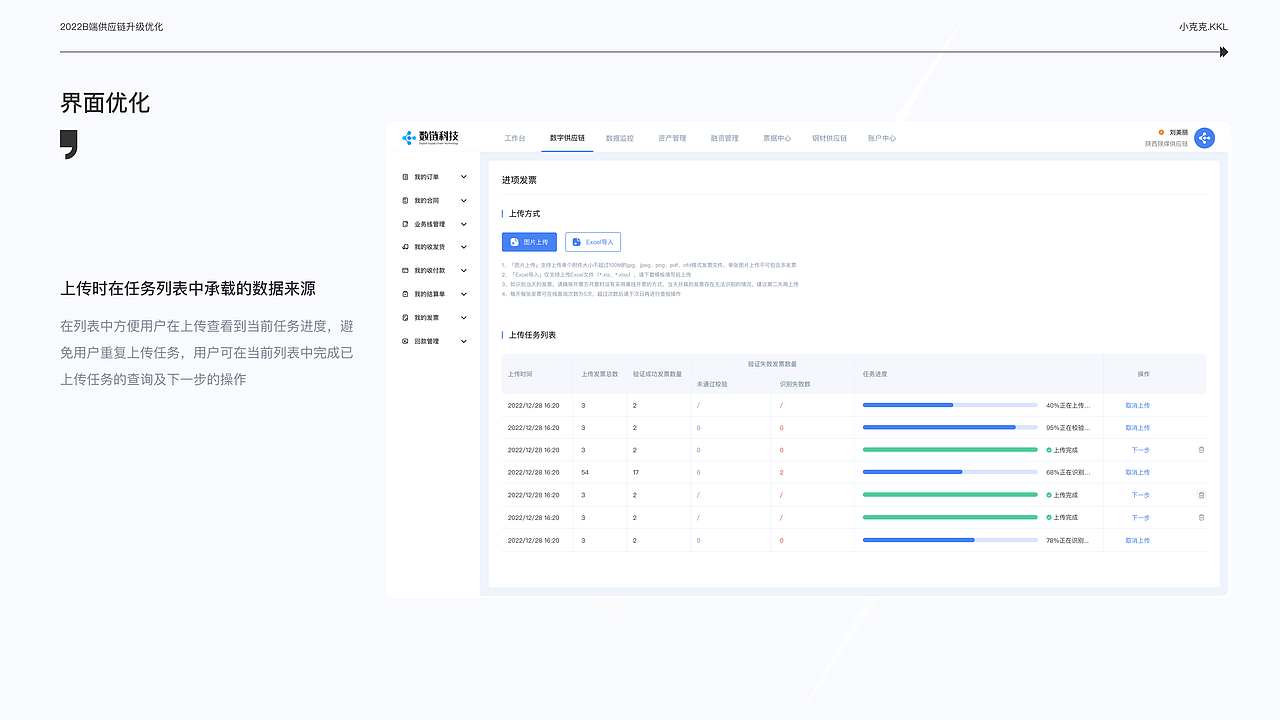Expand the 我的订单 chevron

pos(464,177)
